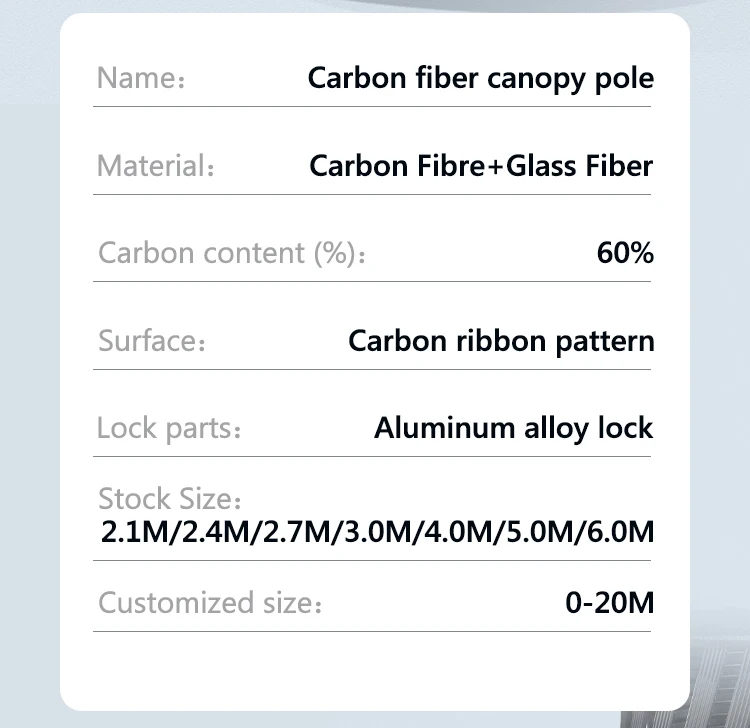Click the "Carbon ribbon pattern" value
750x728 pixels.
[501, 341]
